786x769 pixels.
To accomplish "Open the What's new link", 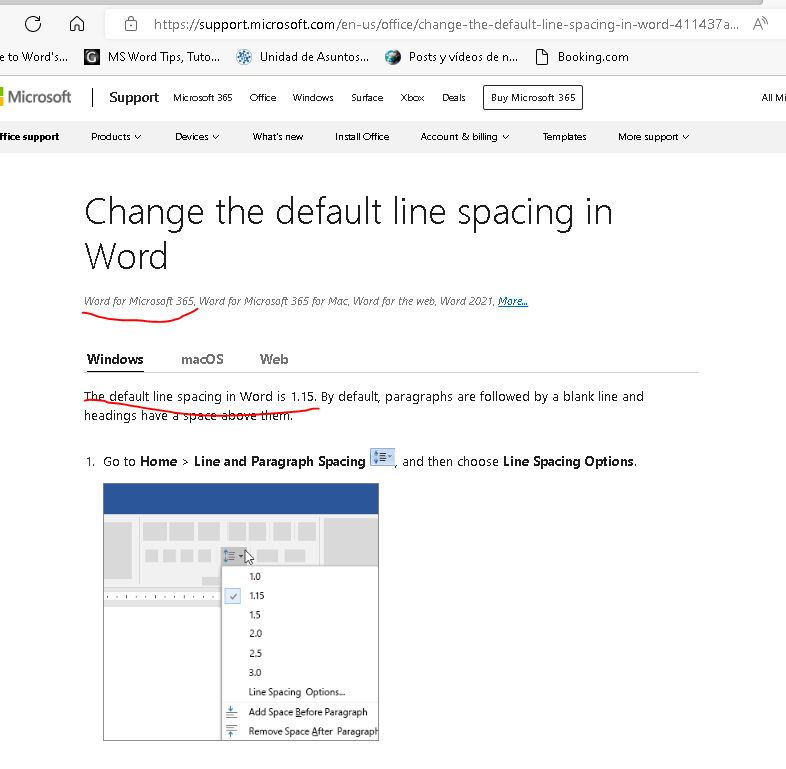I will coord(278,137).
